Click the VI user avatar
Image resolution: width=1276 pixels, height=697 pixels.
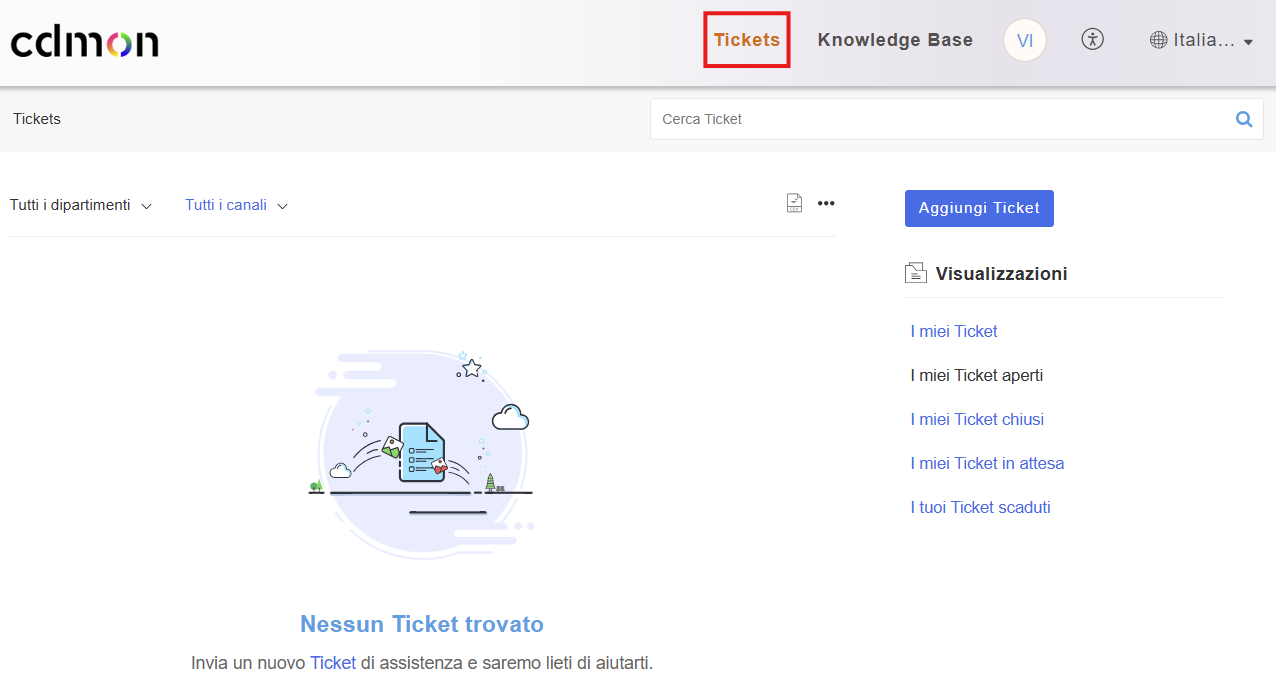coord(1024,41)
